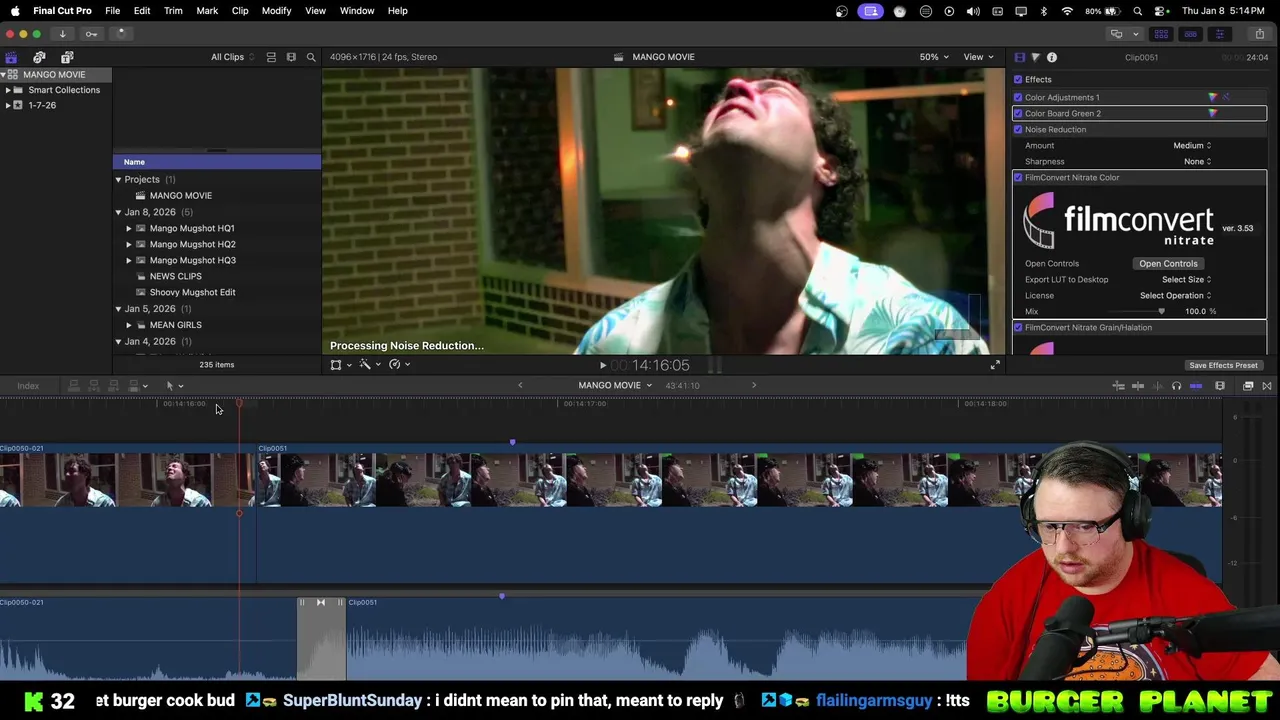Viewport: 1280px width, 720px height.
Task: Open browser search magnifier
Action: [x=311, y=57]
